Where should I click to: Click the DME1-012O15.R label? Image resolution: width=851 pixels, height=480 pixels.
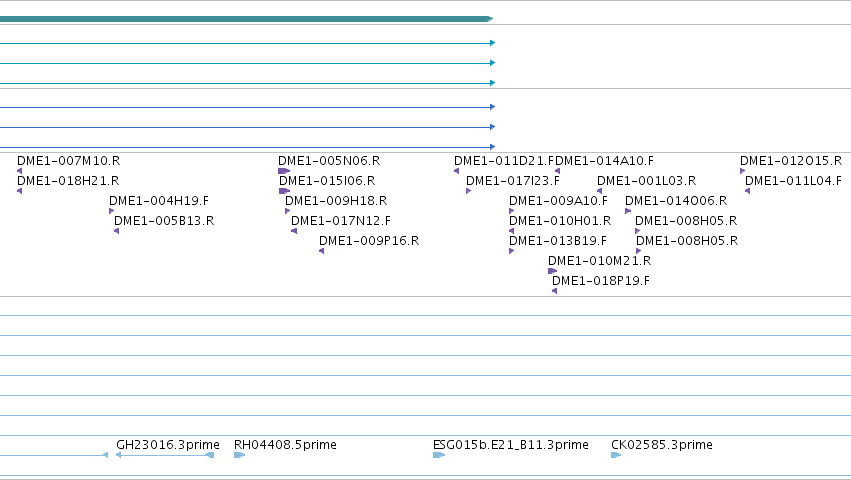pos(791,161)
